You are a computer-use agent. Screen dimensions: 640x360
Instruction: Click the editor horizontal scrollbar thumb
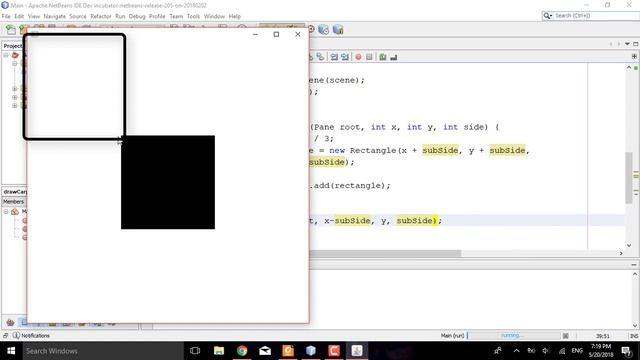click(385, 253)
